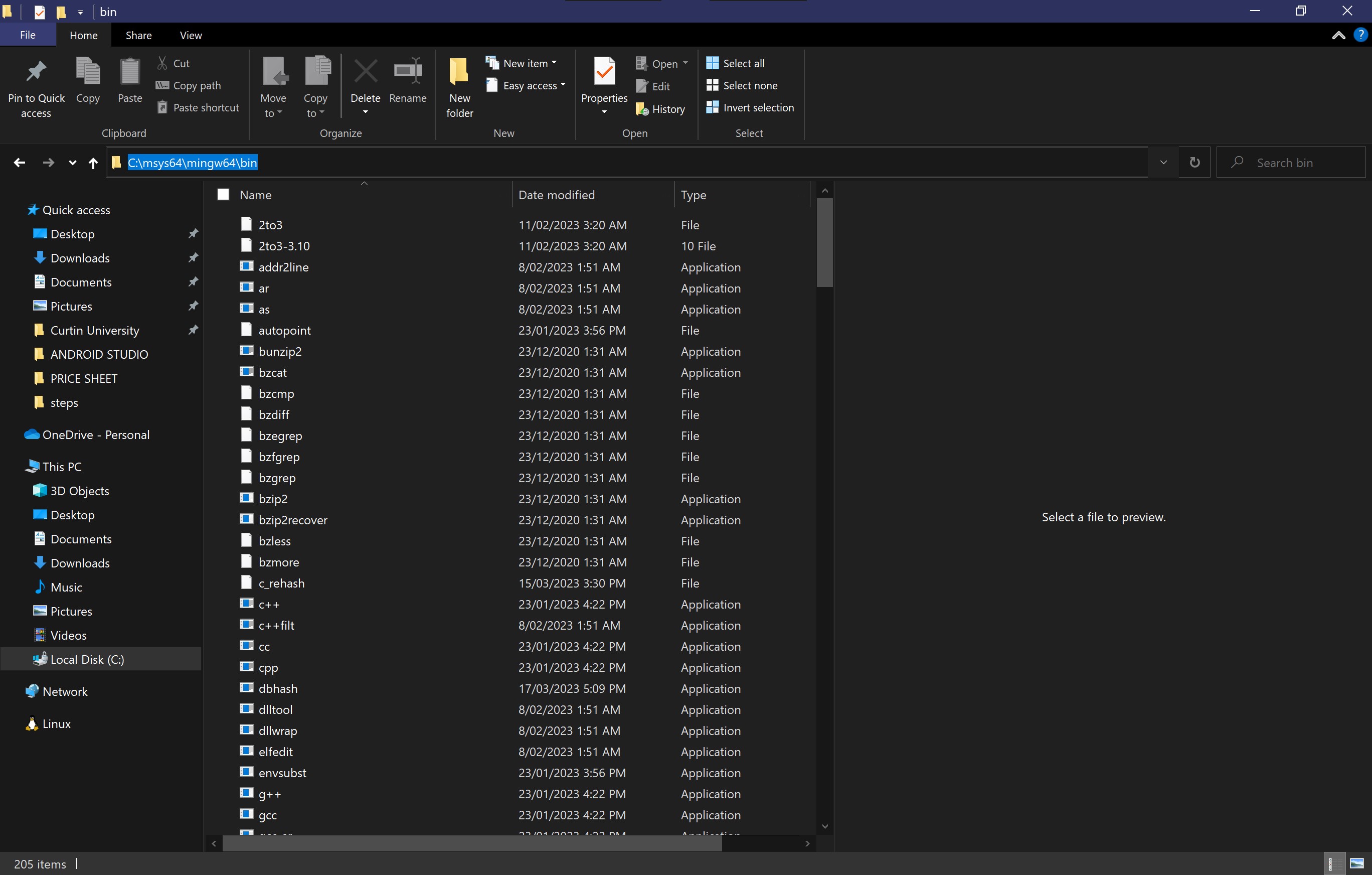Click the Search bin field
This screenshot has width=1372, height=875.
1291,163
